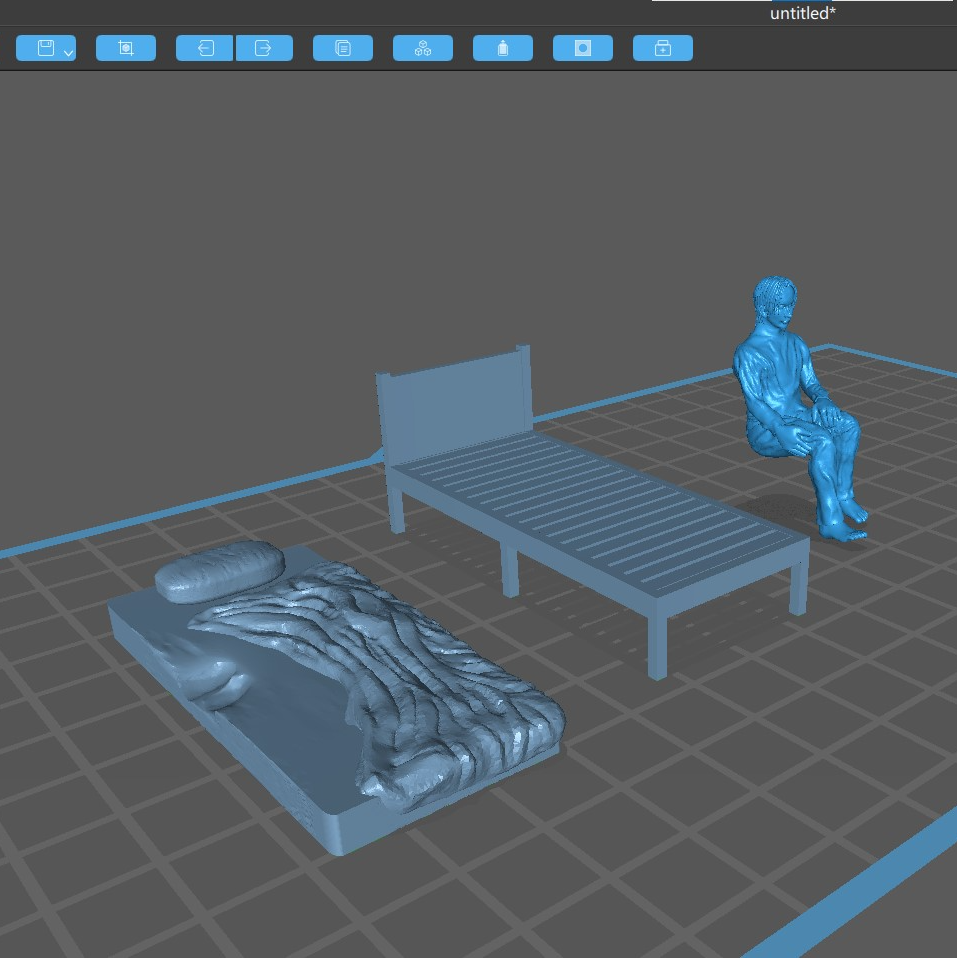
Task: Click the save floppy disk icon
Action: point(45,48)
